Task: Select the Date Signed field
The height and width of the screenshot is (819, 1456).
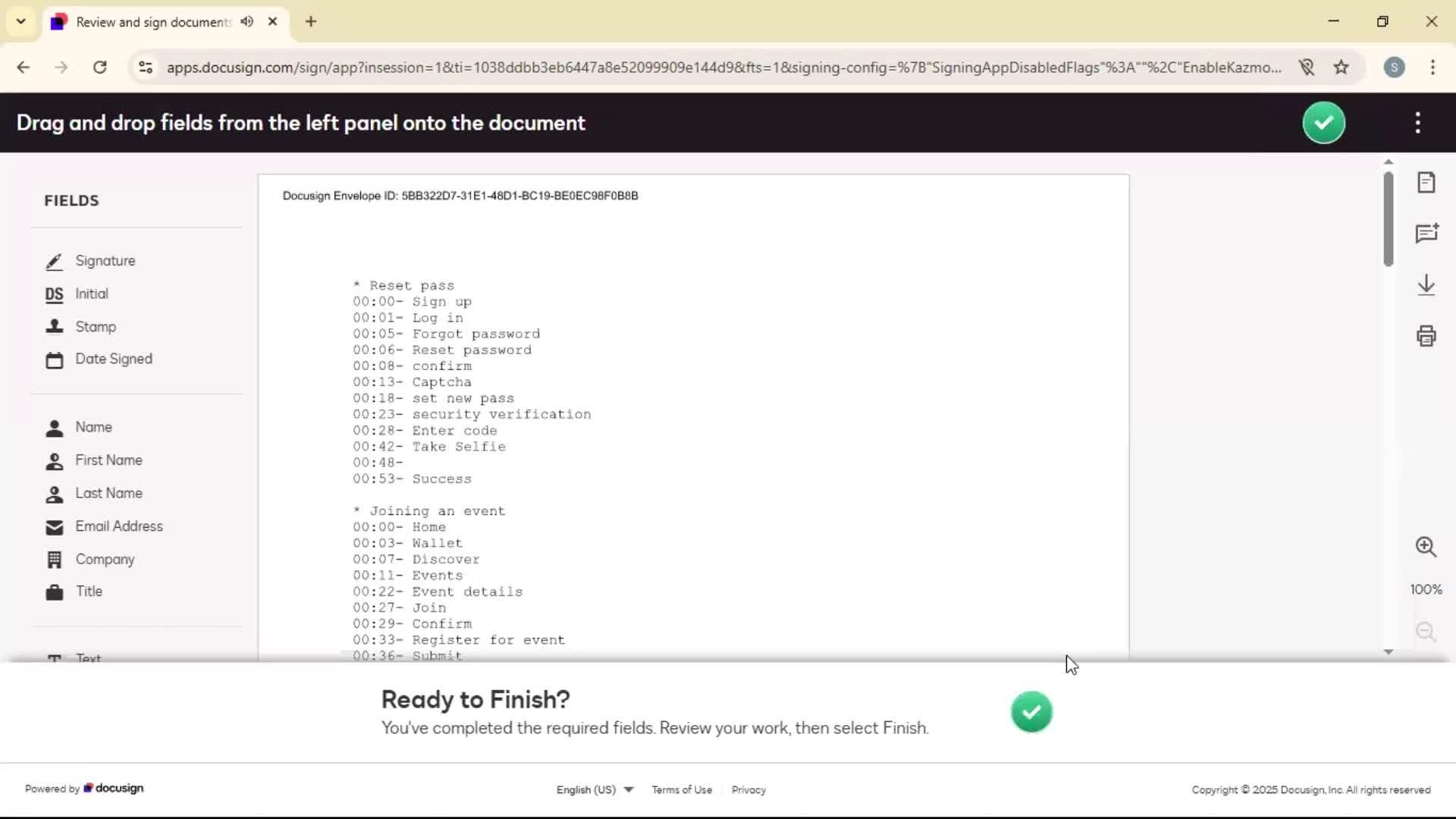Action: click(99, 359)
